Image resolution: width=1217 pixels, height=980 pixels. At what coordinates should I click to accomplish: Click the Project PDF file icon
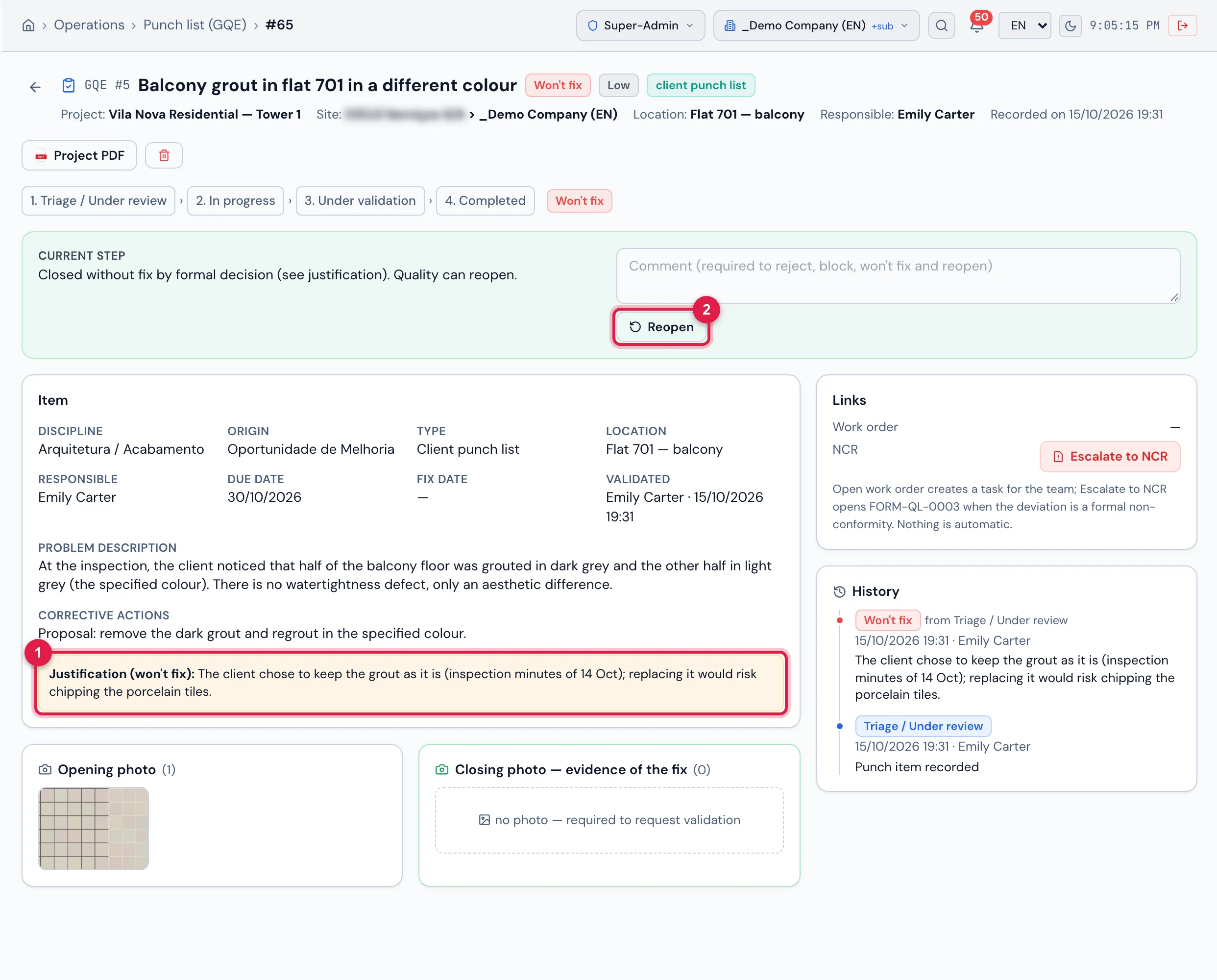[x=41, y=155]
